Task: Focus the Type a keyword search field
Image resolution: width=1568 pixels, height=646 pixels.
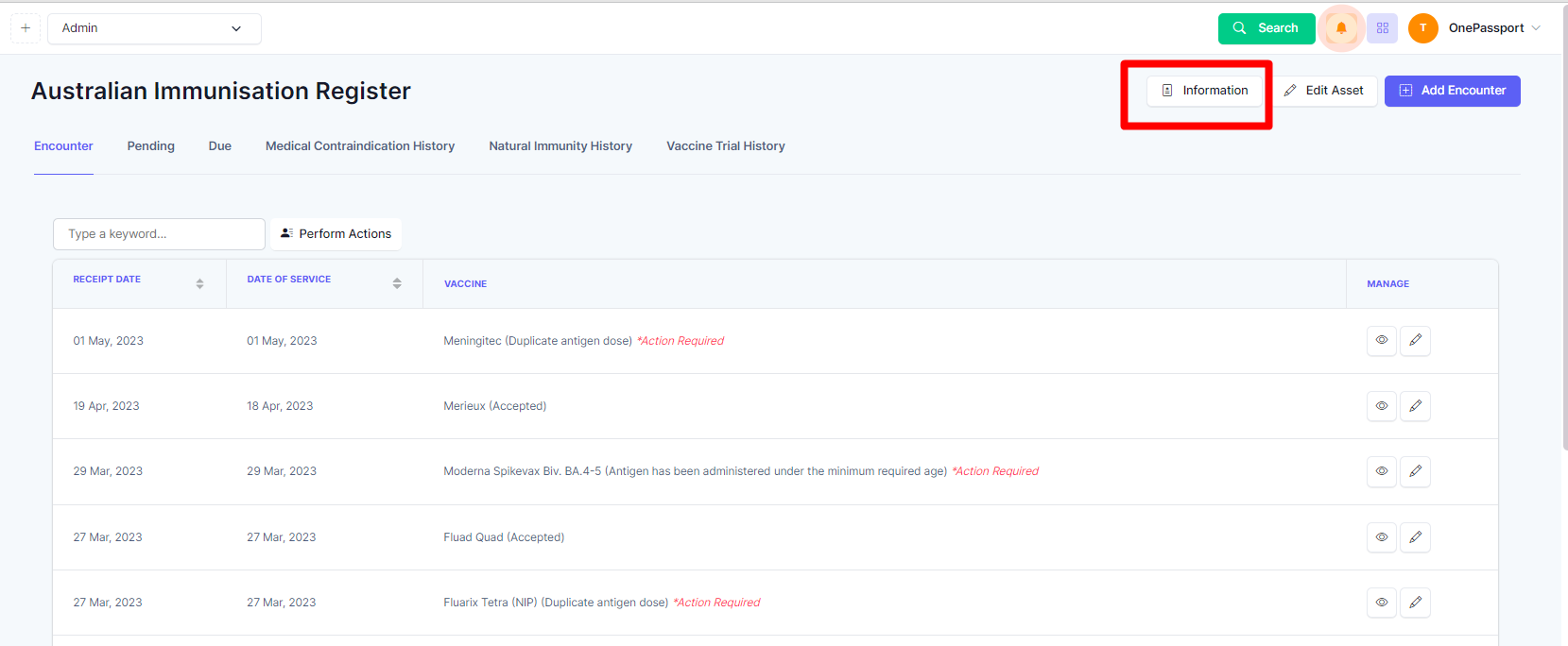Action: point(159,234)
